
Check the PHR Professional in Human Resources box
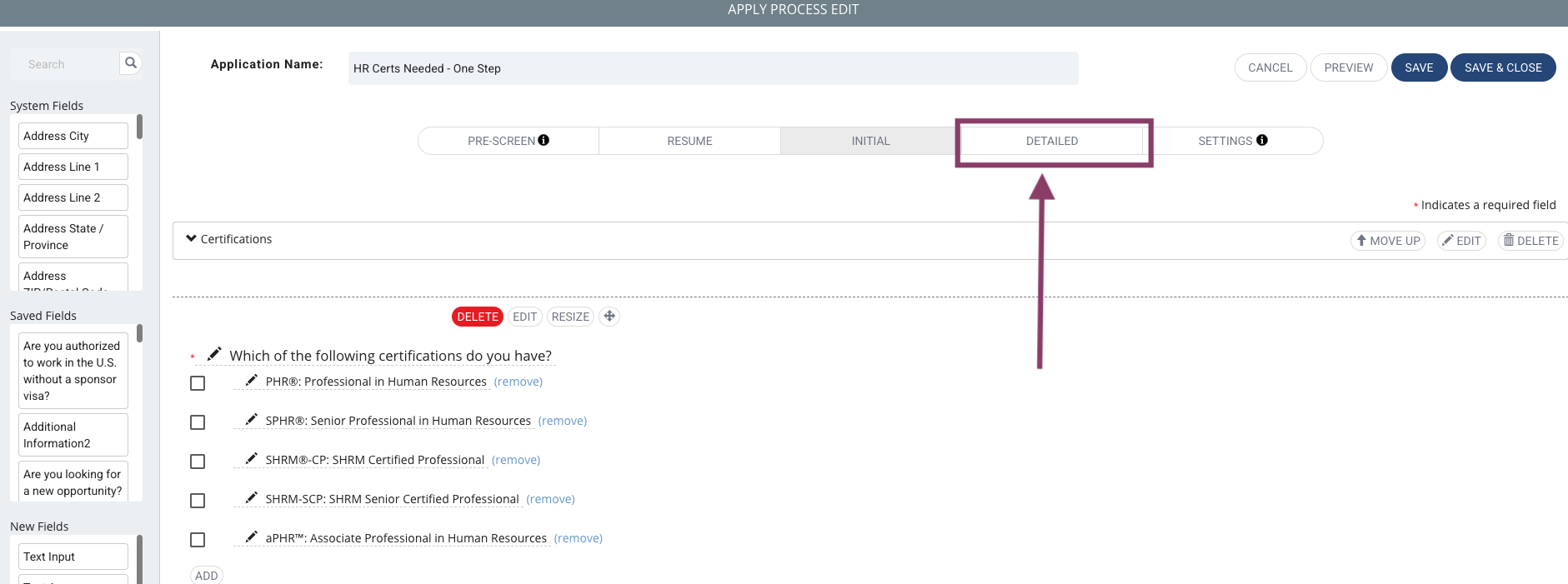[198, 383]
